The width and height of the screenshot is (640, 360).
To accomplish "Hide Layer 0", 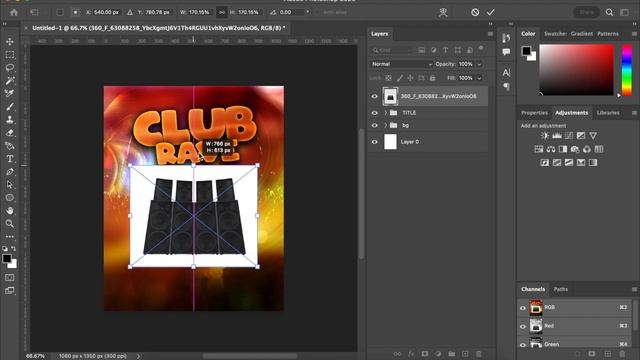I will 374,142.
